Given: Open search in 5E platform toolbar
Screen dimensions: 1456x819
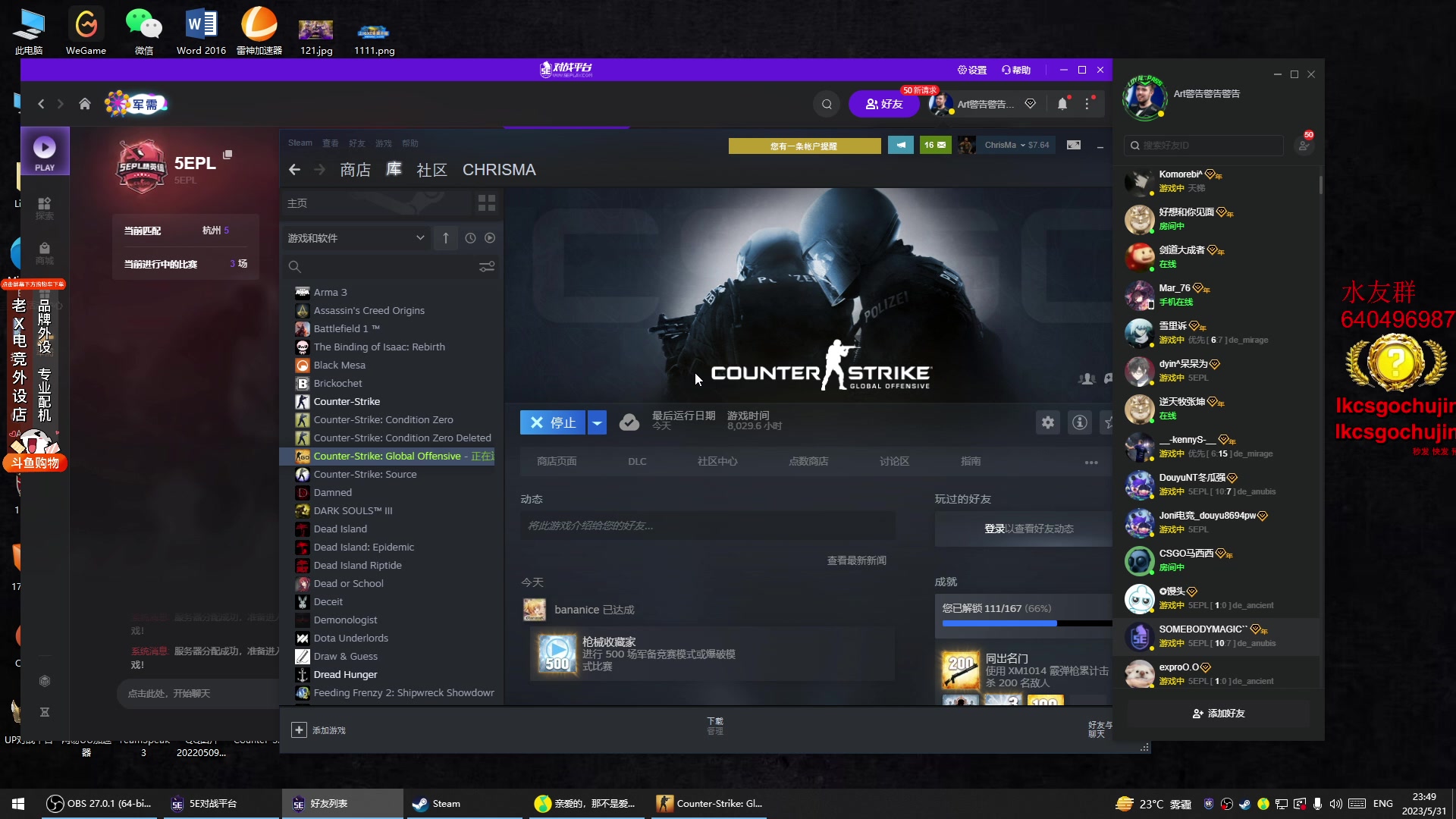Looking at the screenshot, I should tap(827, 105).
